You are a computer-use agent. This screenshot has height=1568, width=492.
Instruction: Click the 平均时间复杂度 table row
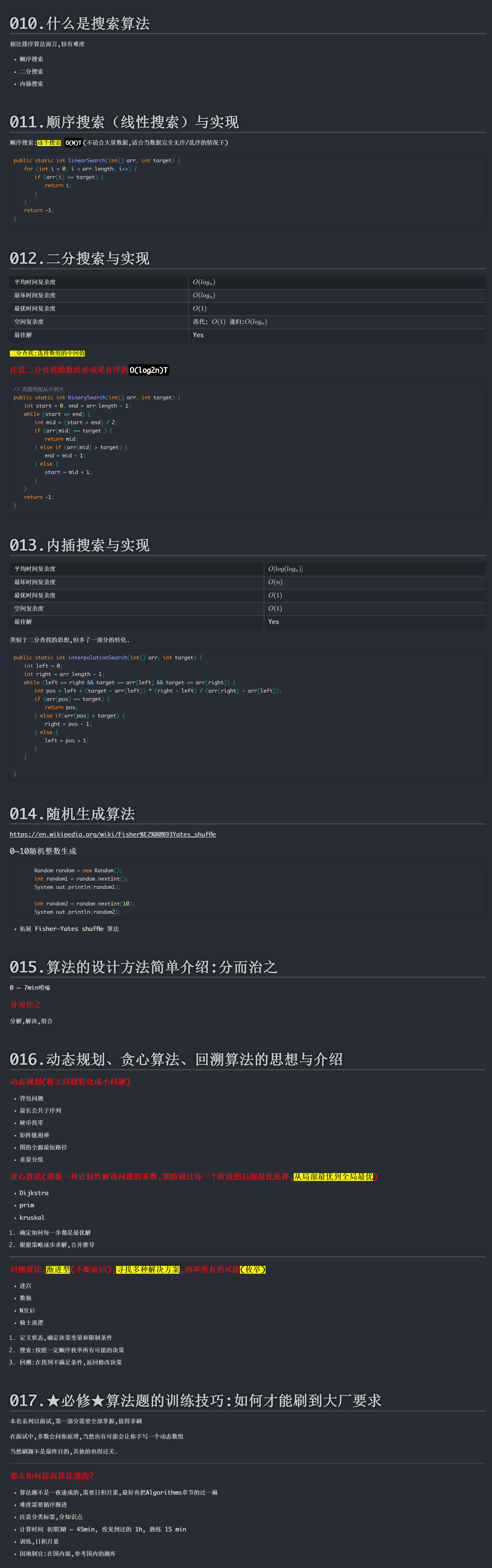[x=182, y=569]
